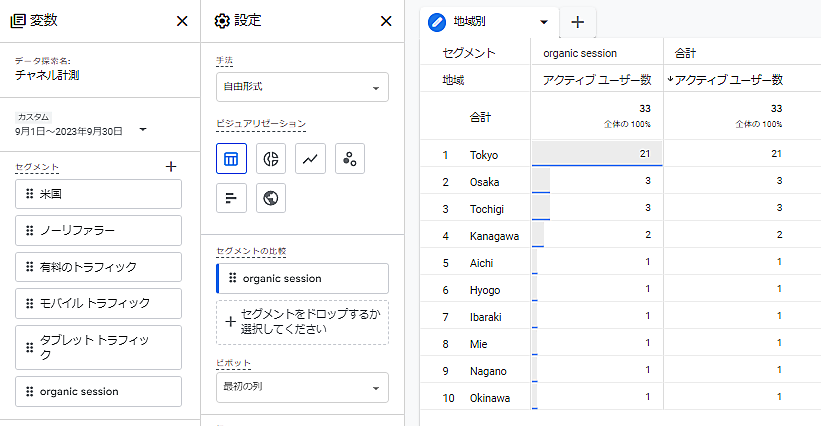This screenshot has width=821, height=426.
Task: Close the 変数 panel
Action: coord(181,21)
